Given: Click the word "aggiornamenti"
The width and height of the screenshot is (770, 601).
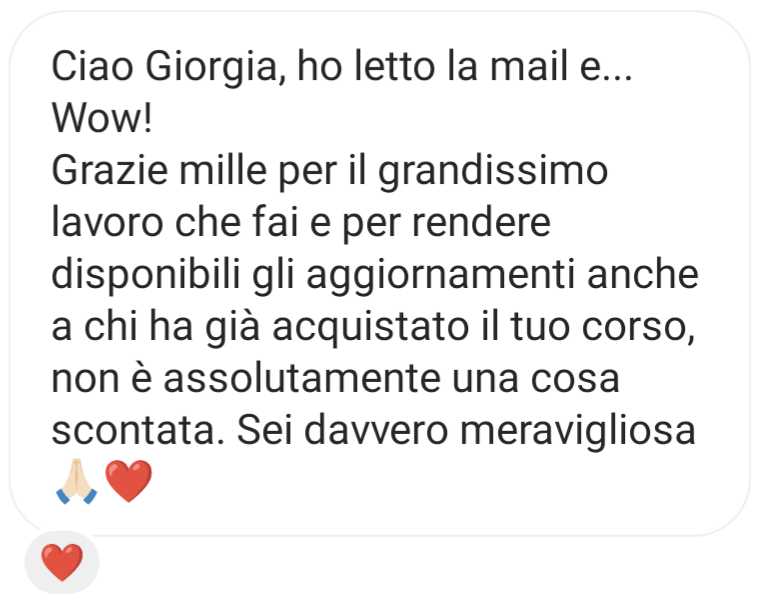Looking at the screenshot, I should [x=440, y=276].
